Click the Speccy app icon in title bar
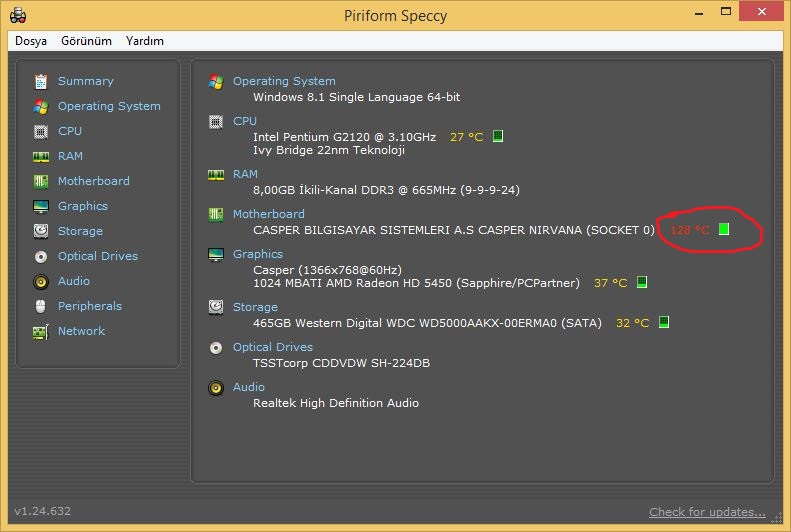Screen dimensions: 791x532 point(17,15)
